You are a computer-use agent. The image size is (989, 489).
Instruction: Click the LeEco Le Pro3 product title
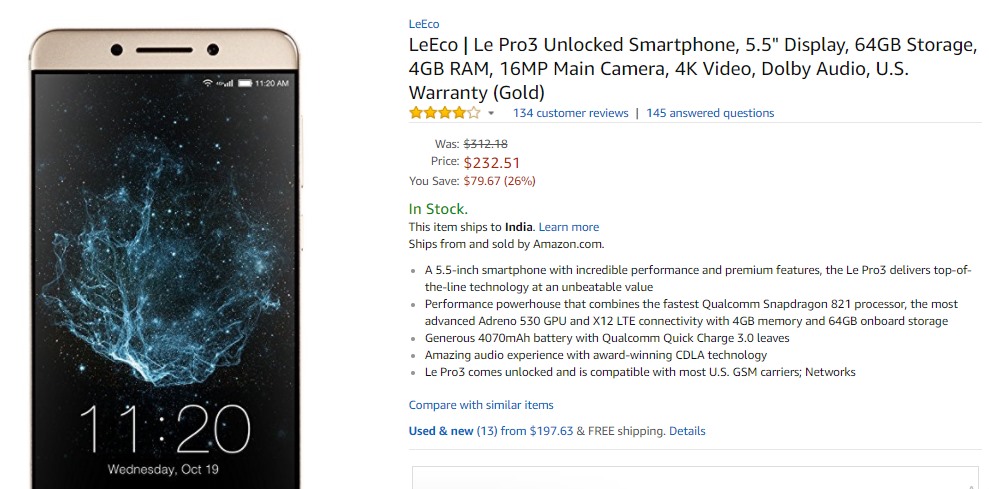[693, 69]
